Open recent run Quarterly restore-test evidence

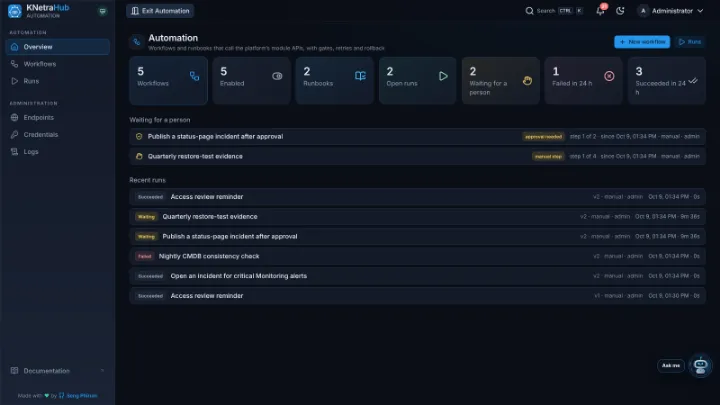coord(417,216)
